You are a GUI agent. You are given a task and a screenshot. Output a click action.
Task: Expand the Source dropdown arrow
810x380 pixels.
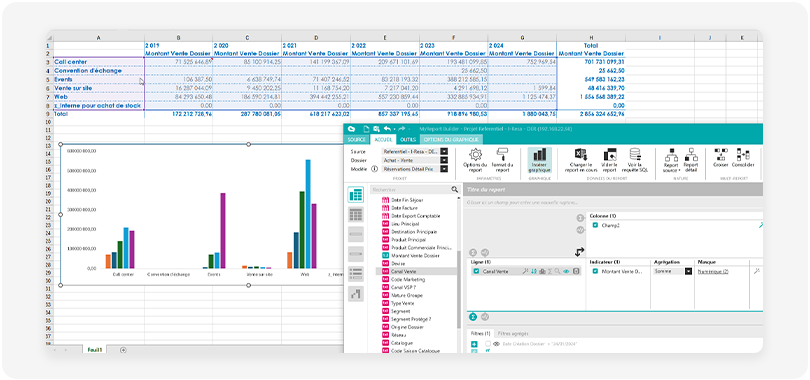pyautogui.click(x=443, y=152)
